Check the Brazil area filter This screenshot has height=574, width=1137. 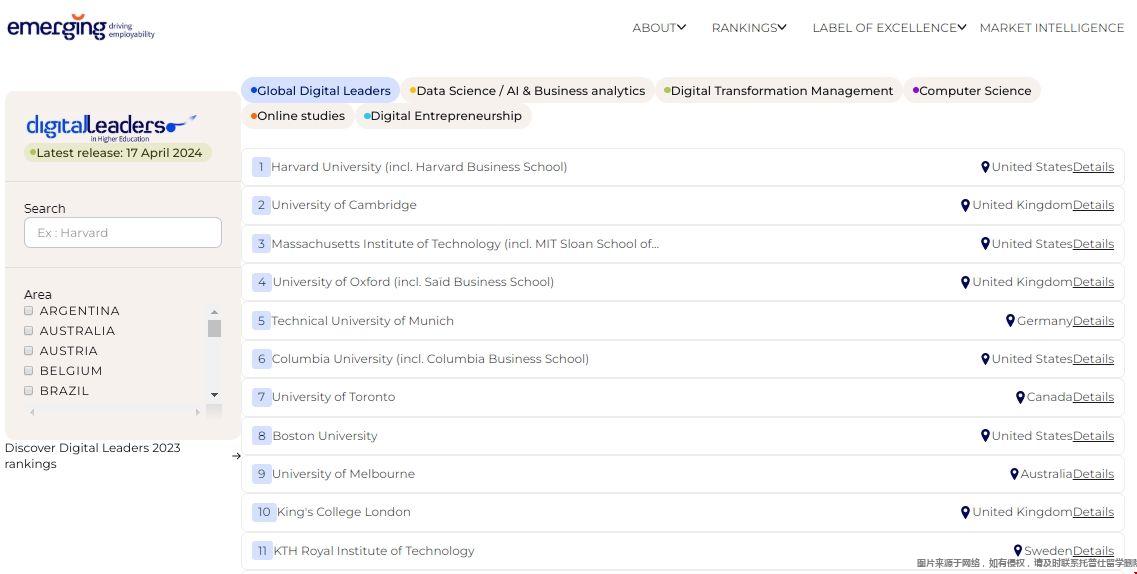[29, 391]
